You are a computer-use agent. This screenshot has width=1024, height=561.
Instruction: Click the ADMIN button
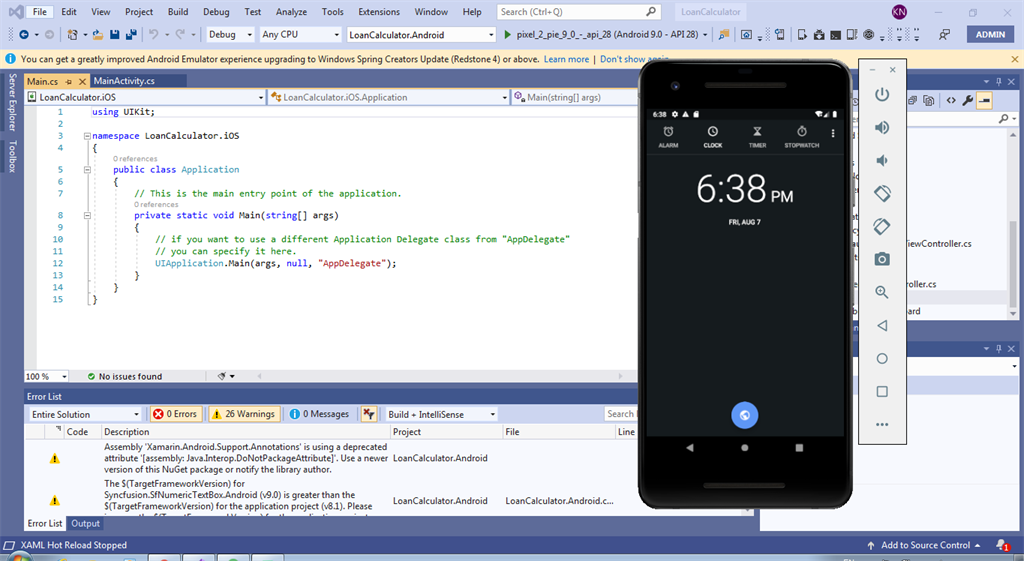tap(990, 35)
